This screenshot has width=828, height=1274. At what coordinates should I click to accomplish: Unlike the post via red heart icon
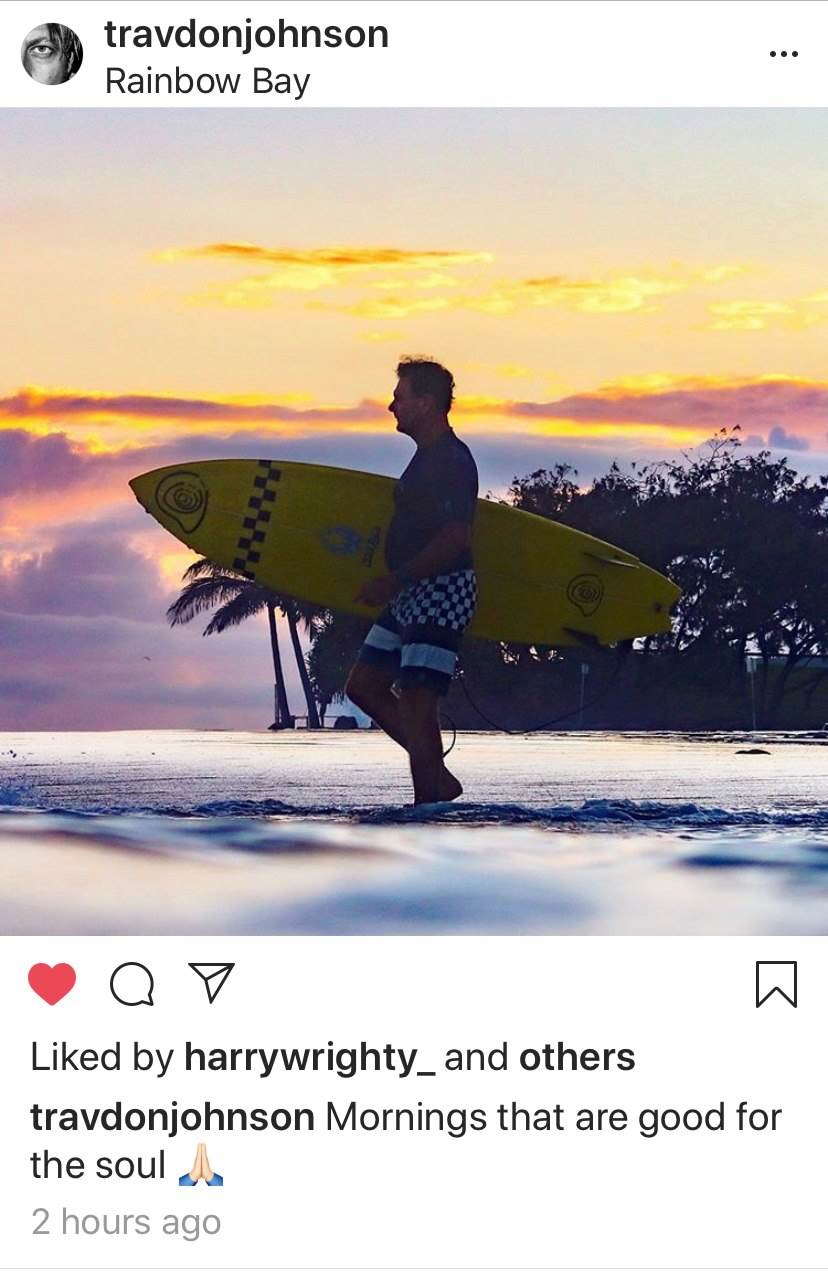click(52, 984)
